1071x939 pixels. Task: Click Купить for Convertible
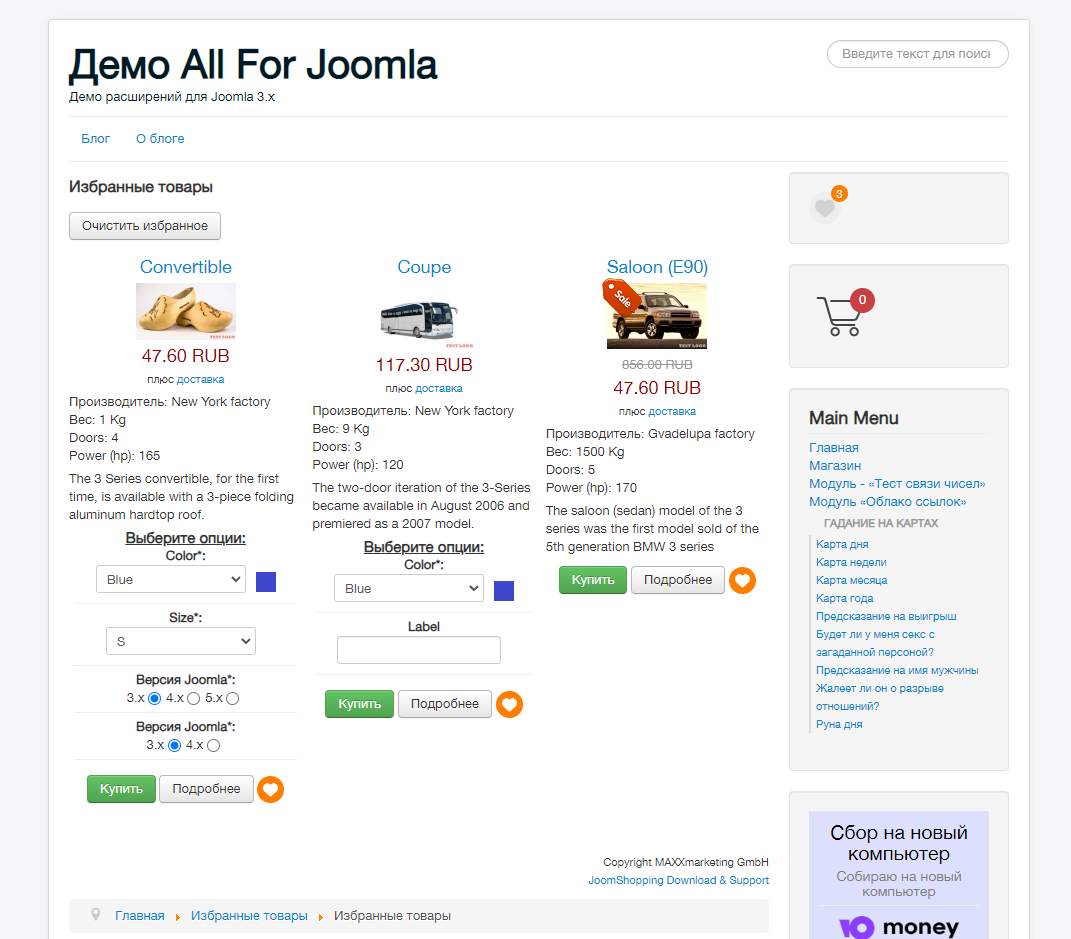click(x=122, y=789)
